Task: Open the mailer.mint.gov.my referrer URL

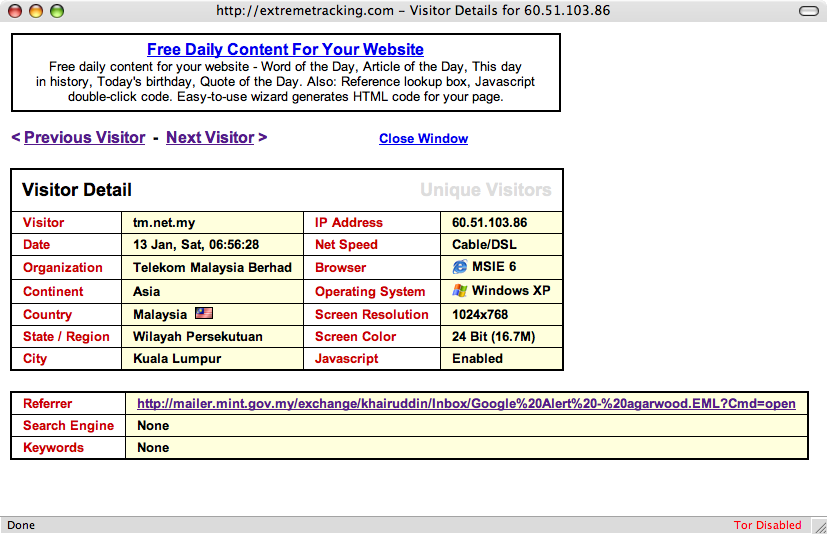Action: [x=466, y=404]
